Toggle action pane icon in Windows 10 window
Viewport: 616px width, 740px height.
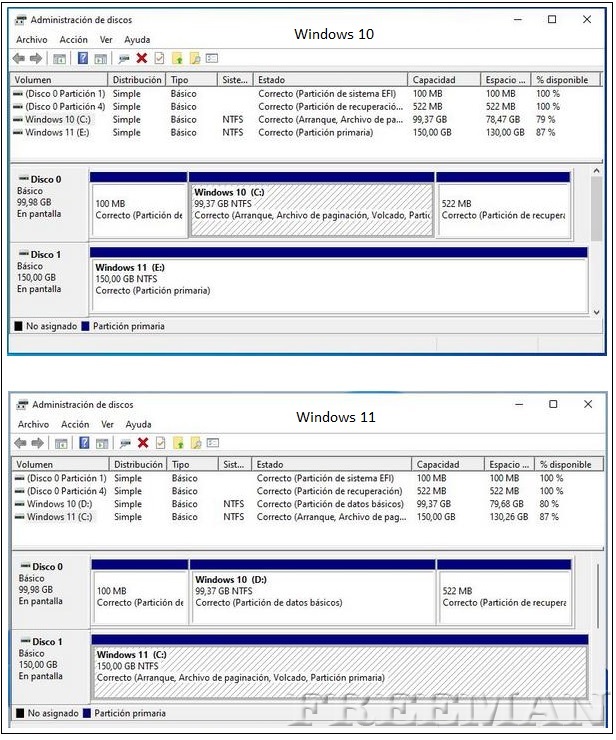coord(101,59)
